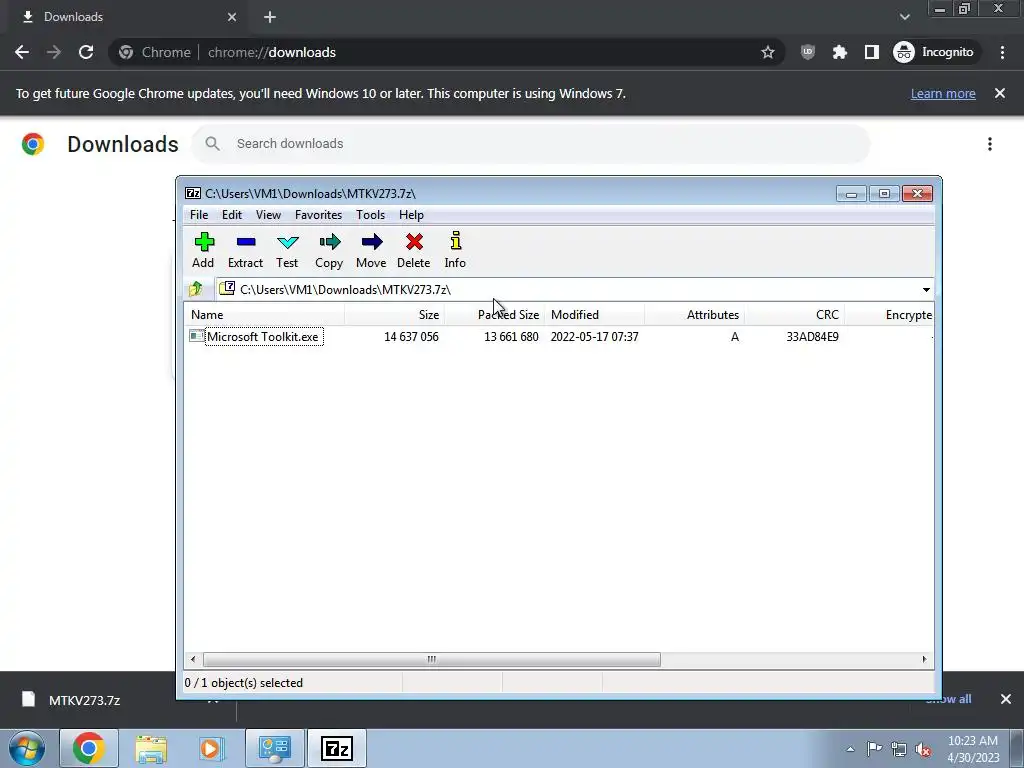Open the Downloads page more actions menu
1024x768 pixels.
[x=990, y=144]
